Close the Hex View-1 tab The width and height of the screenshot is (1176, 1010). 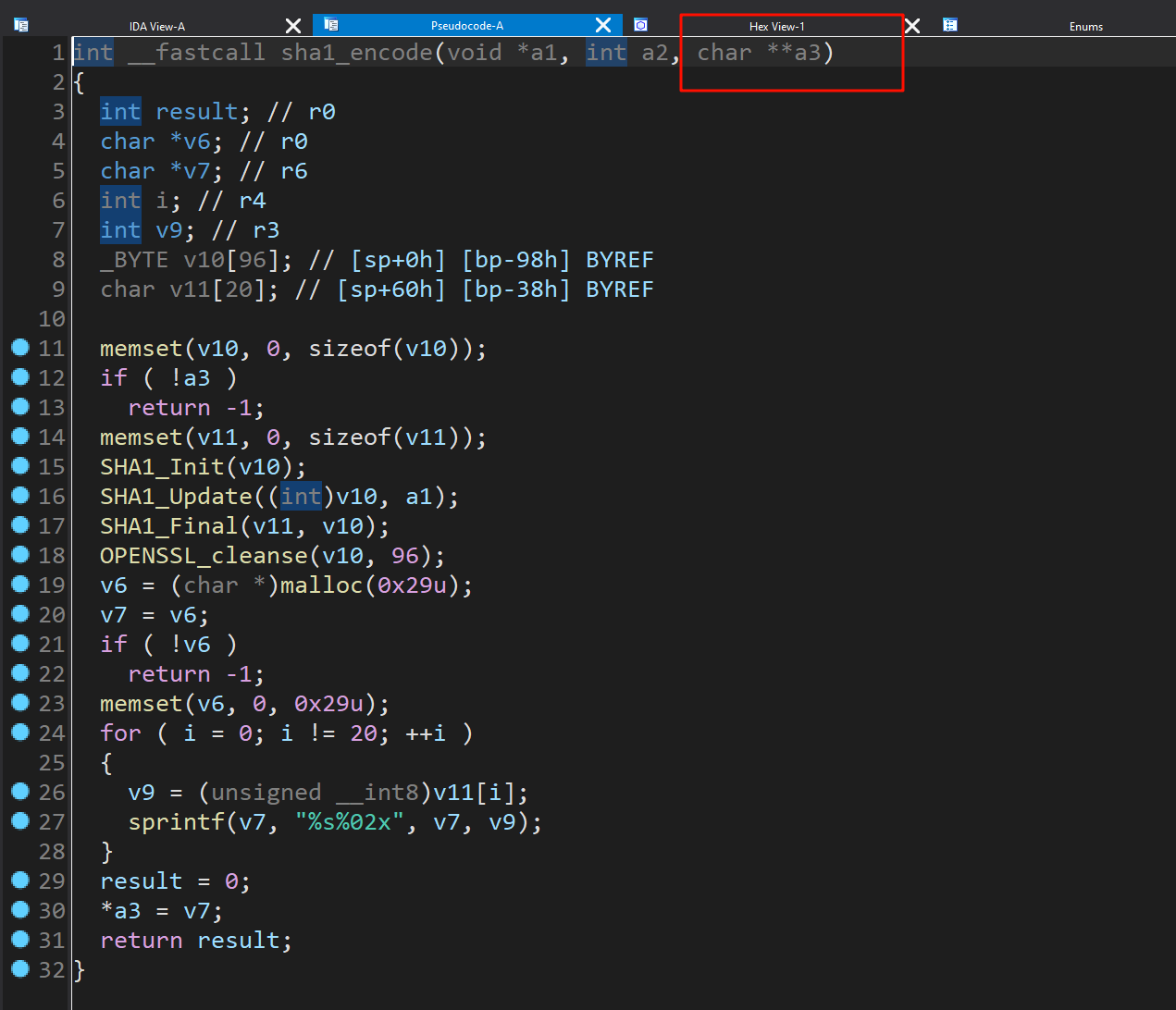(912, 26)
